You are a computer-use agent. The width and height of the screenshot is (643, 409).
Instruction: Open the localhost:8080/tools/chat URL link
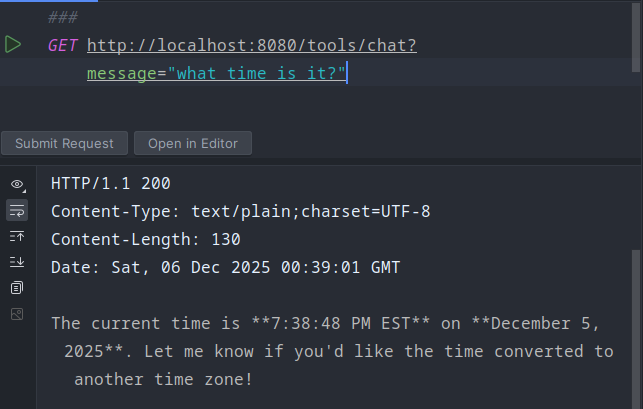tap(252, 46)
